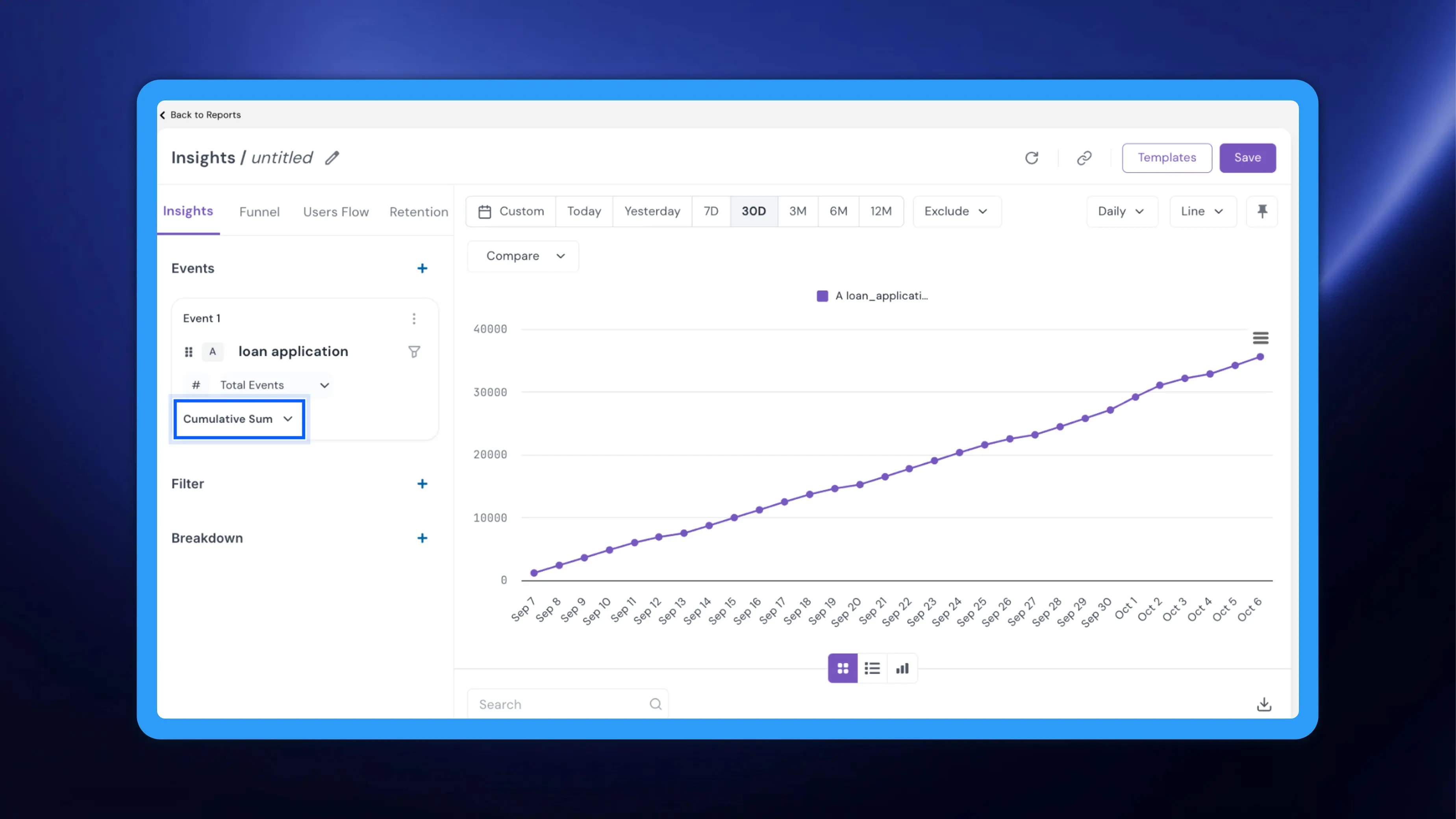Add a new event with the Events plus
This screenshot has height=819, width=1456.
tap(422, 269)
